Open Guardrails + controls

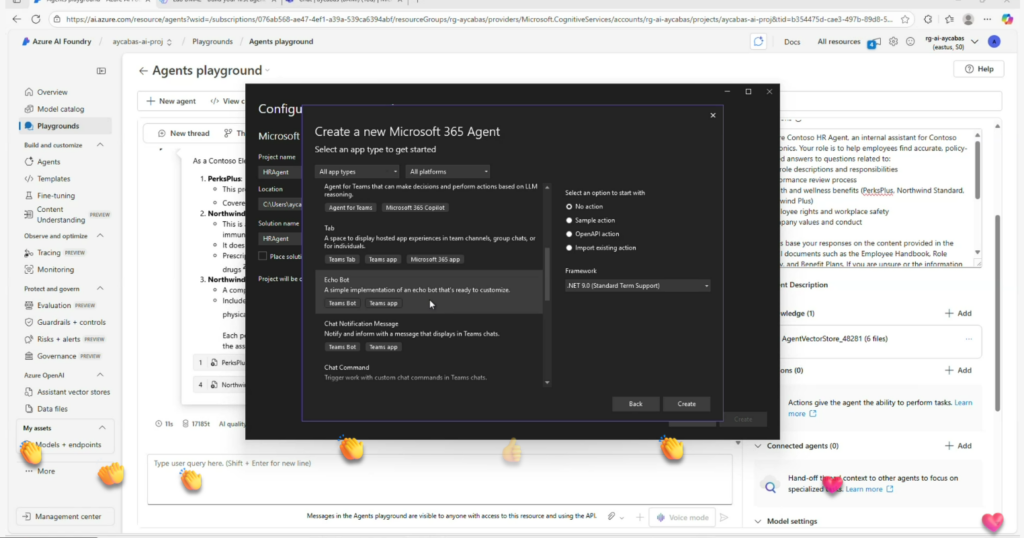[x=71, y=322]
